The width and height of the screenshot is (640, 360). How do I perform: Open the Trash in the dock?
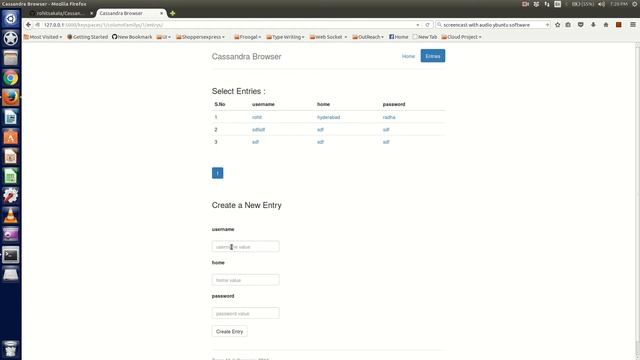click(11, 349)
